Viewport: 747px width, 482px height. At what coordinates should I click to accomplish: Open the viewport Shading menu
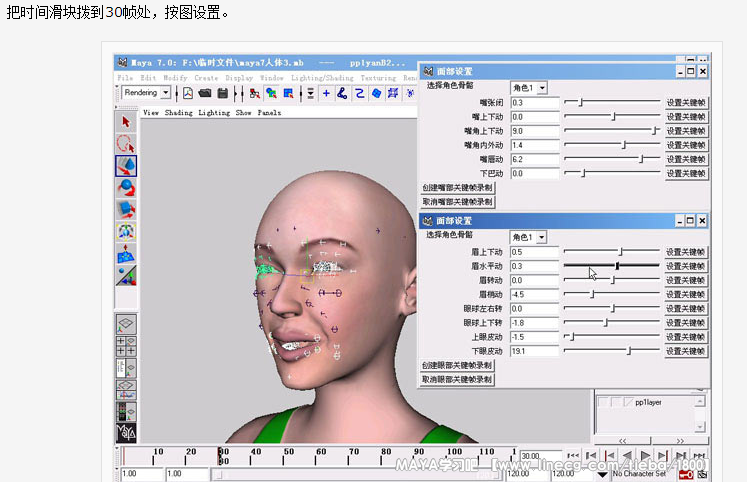(179, 113)
